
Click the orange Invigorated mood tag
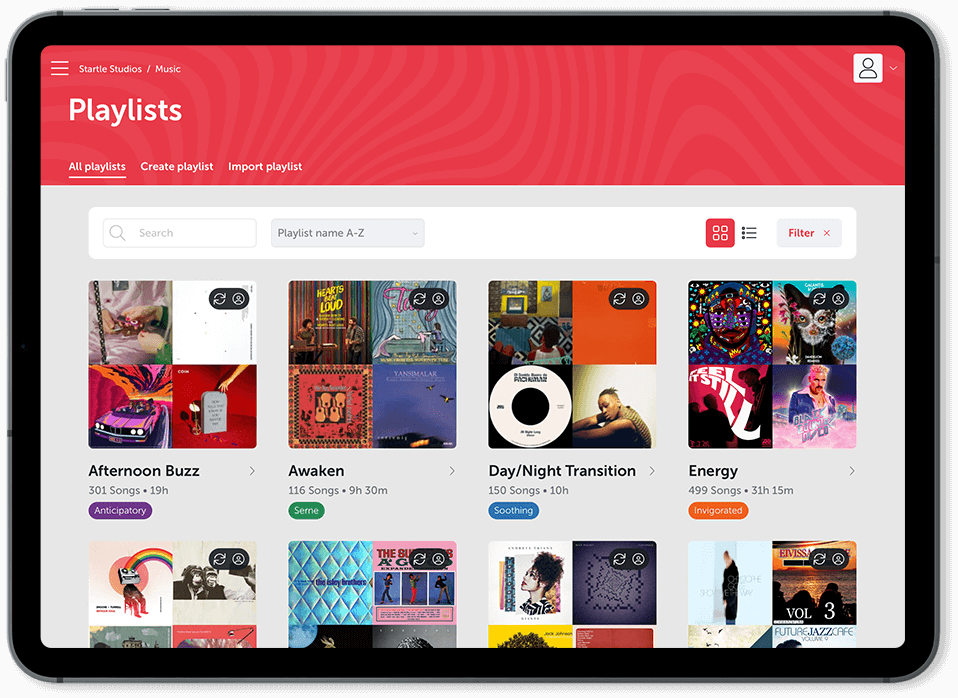coord(718,510)
